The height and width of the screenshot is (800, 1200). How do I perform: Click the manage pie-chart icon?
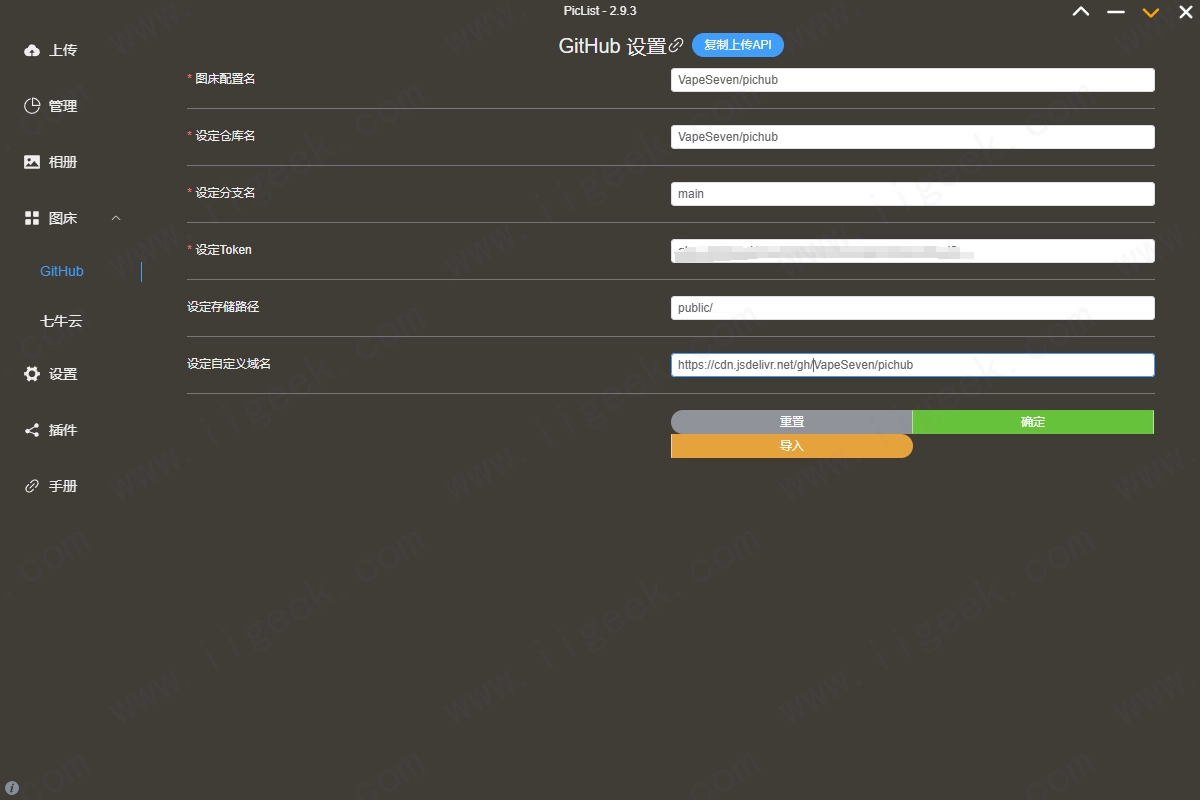(32, 106)
